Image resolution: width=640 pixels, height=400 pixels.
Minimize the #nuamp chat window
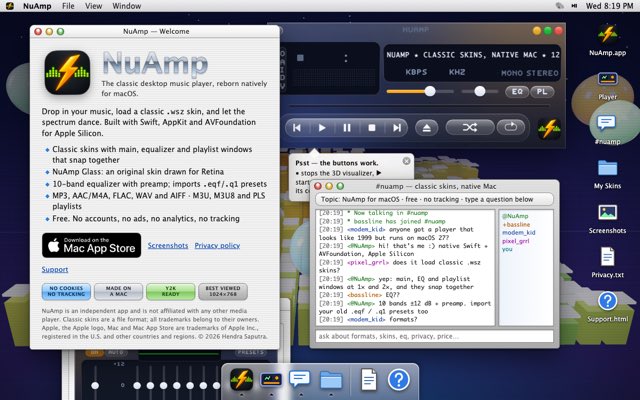pos(329,186)
